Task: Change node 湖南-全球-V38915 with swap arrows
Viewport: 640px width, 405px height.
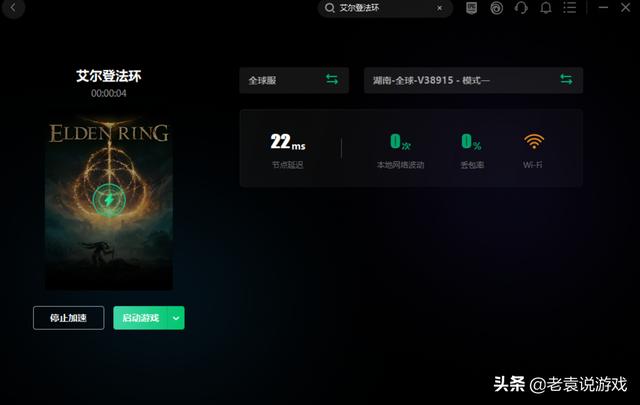Action: 566,79
